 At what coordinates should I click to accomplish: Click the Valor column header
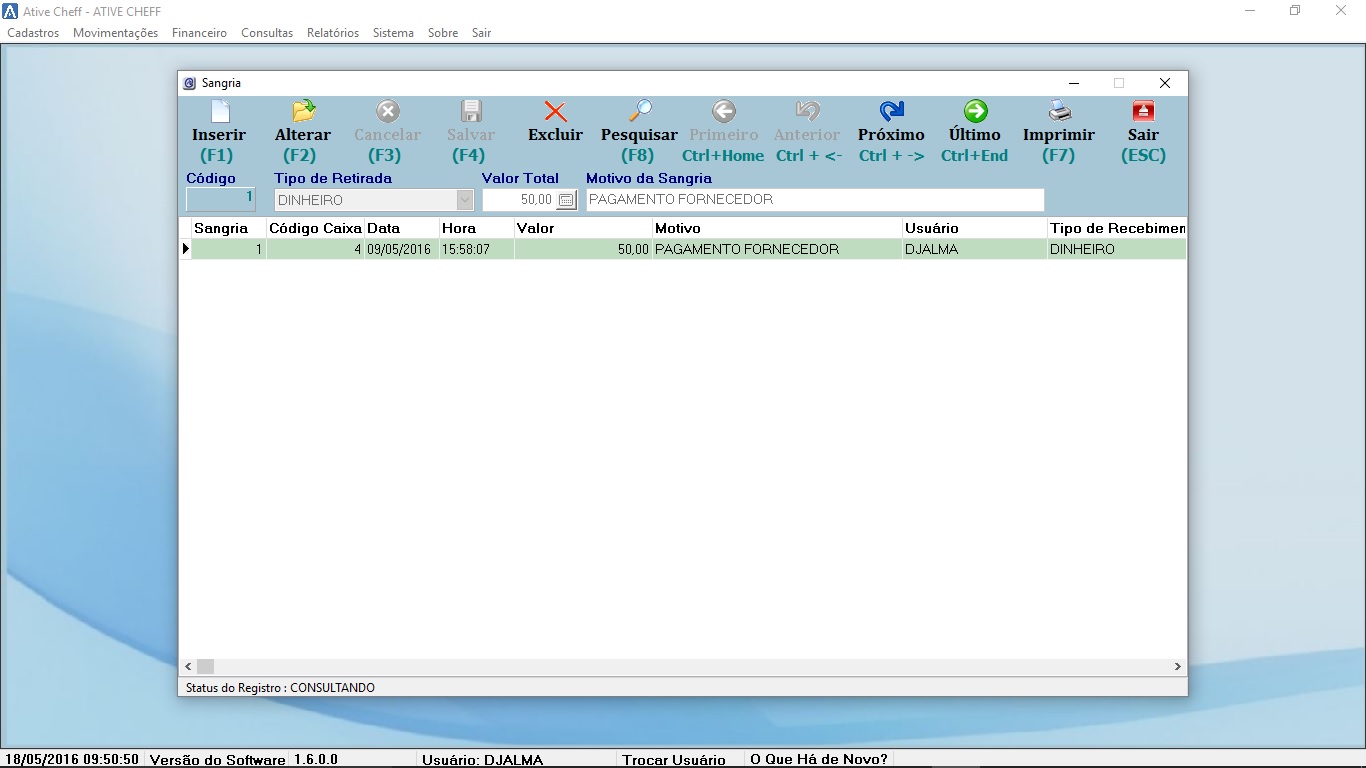pos(583,228)
